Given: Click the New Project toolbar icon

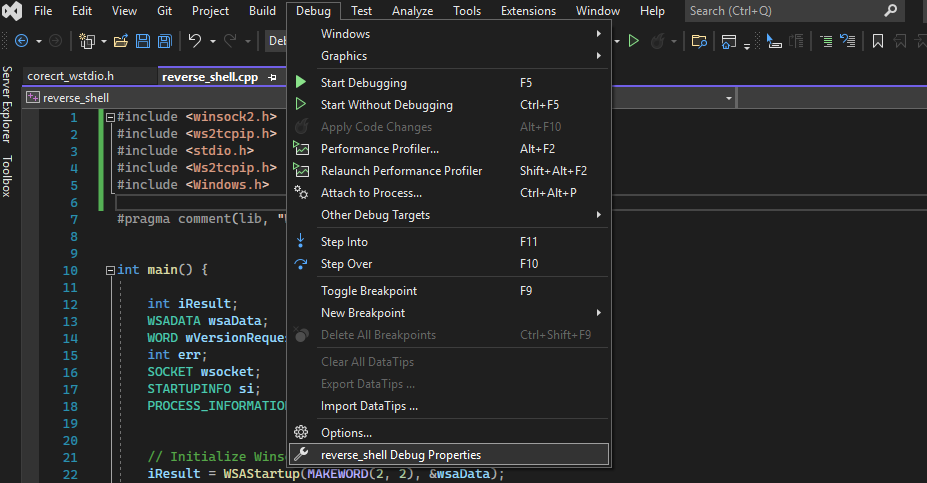Looking at the screenshot, I should coord(87,41).
